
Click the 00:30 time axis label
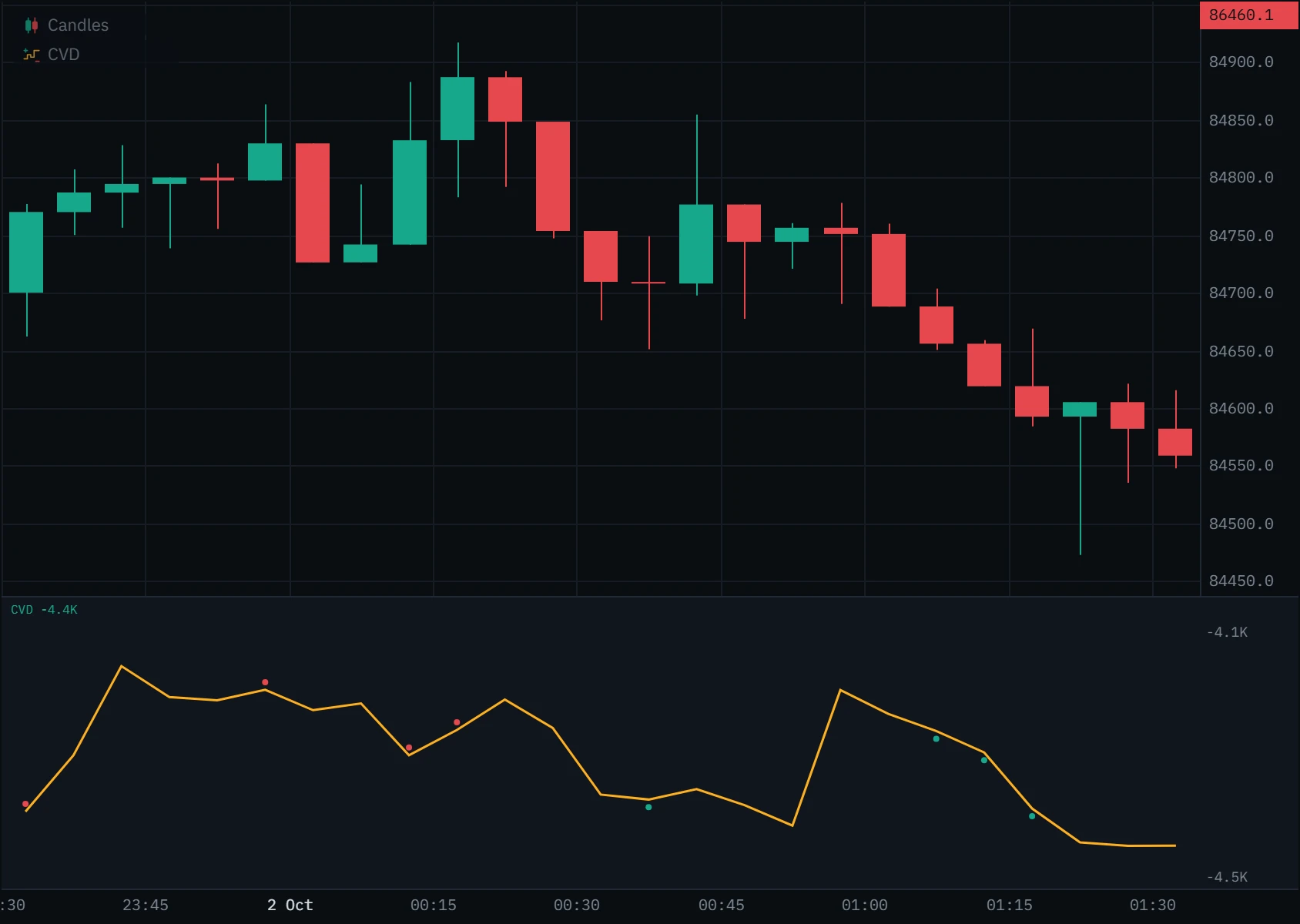(577, 905)
